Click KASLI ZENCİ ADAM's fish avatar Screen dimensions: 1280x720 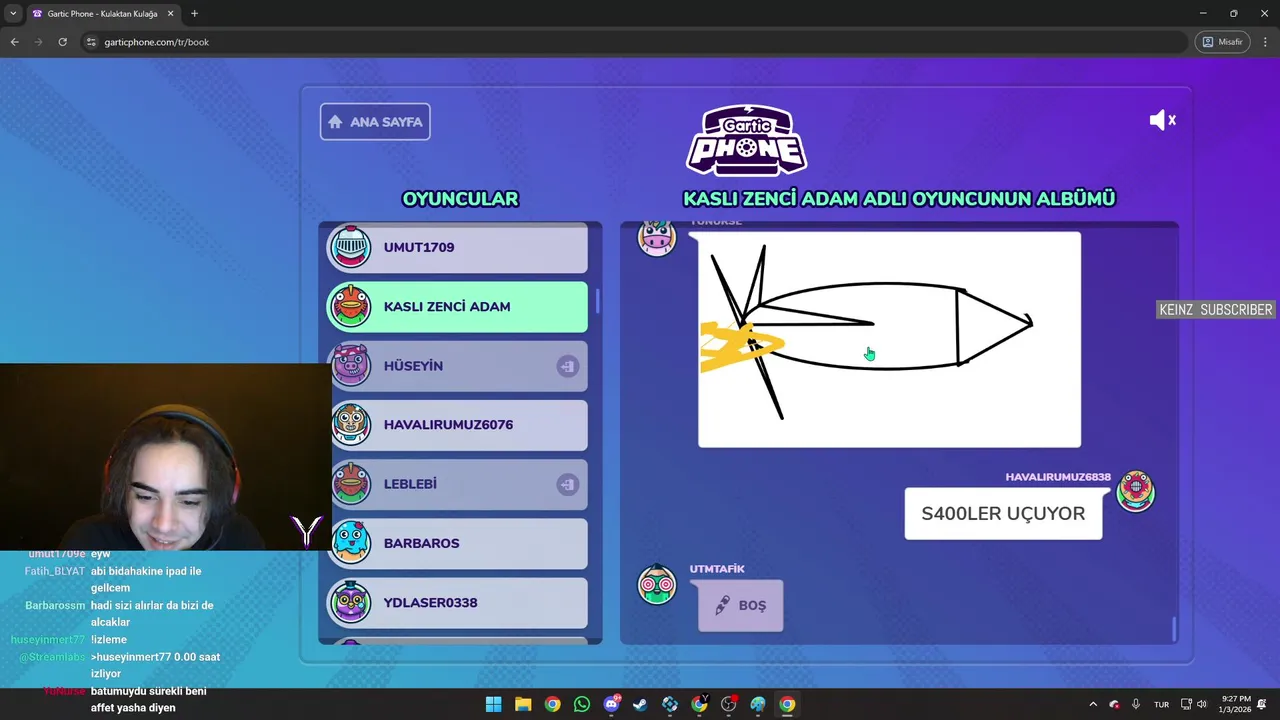(351, 306)
